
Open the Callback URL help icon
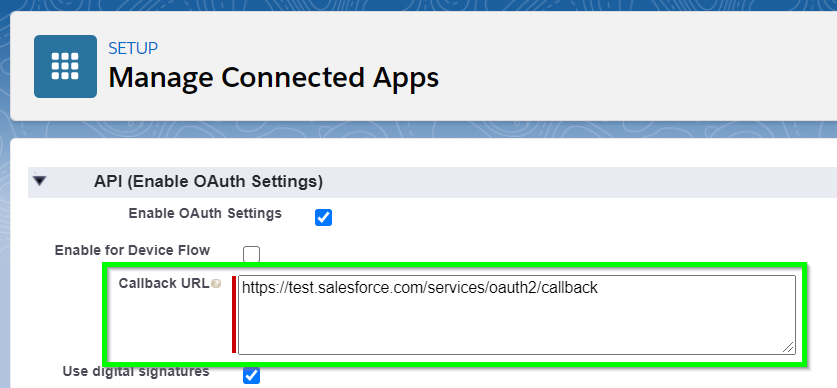[216, 284]
